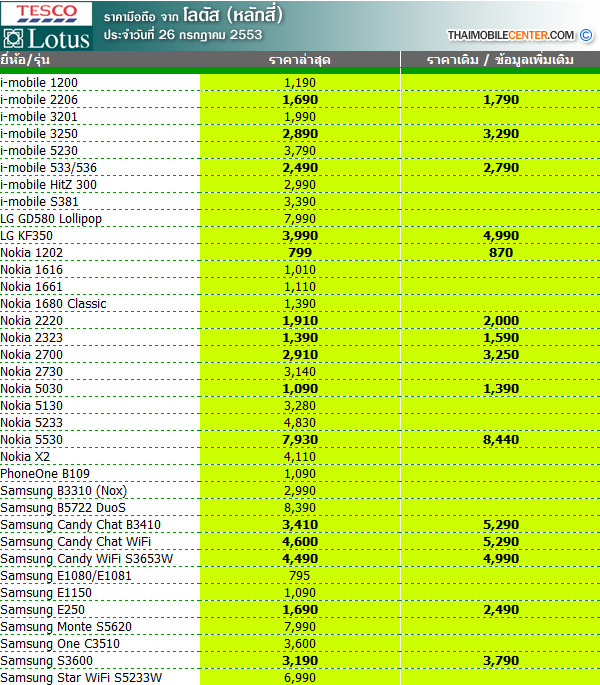Image resolution: width=600 pixels, height=685 pixels.
Task: Click the Nokia 5130 model name
Action: click(x=31, y=406)
